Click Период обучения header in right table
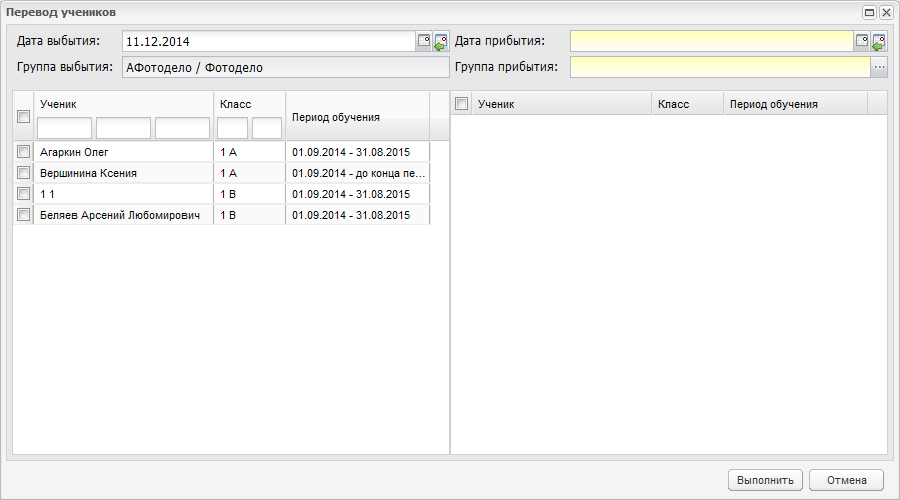 (796, 104)
